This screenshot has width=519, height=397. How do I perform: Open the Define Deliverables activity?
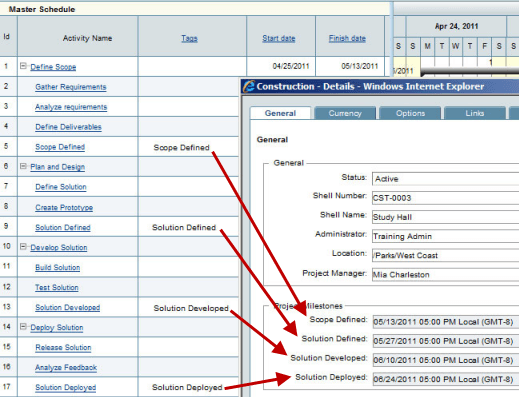click(68, 127)
